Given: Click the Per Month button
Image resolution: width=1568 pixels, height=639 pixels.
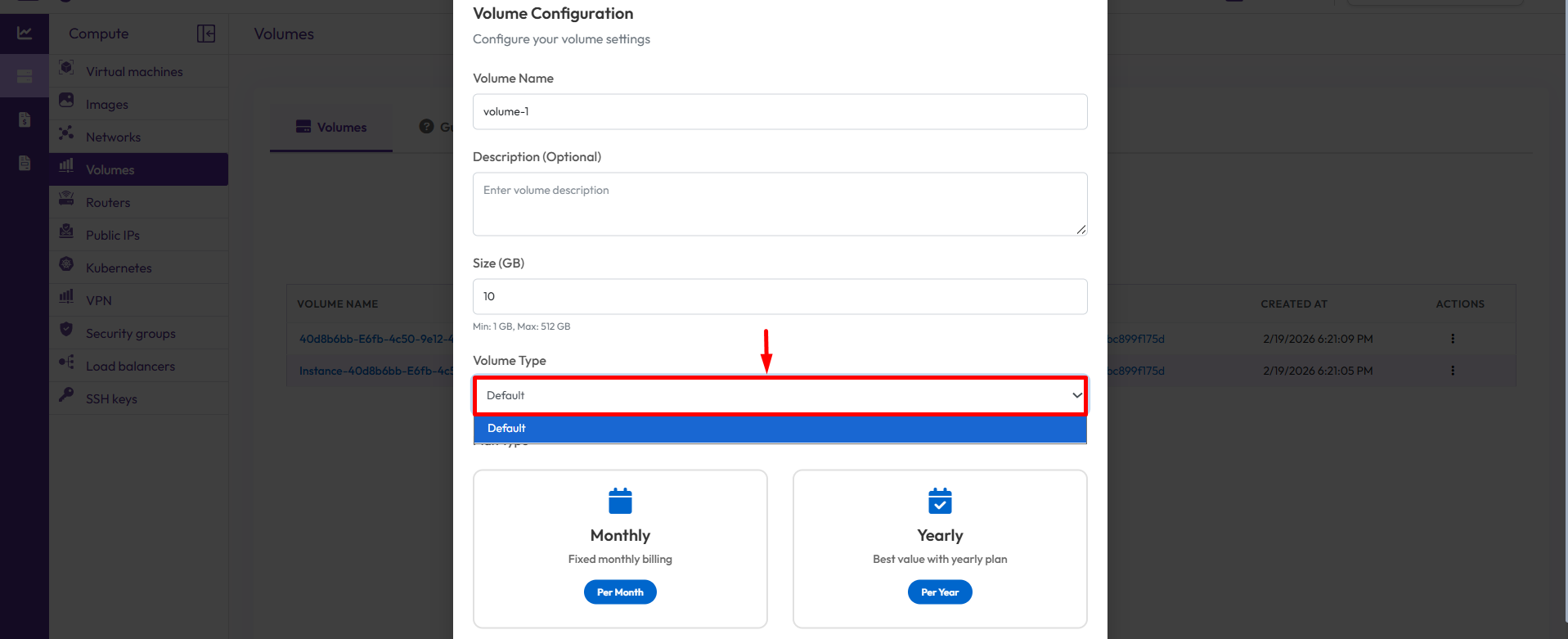Looking at the screenshot, I should coord(620,592).
